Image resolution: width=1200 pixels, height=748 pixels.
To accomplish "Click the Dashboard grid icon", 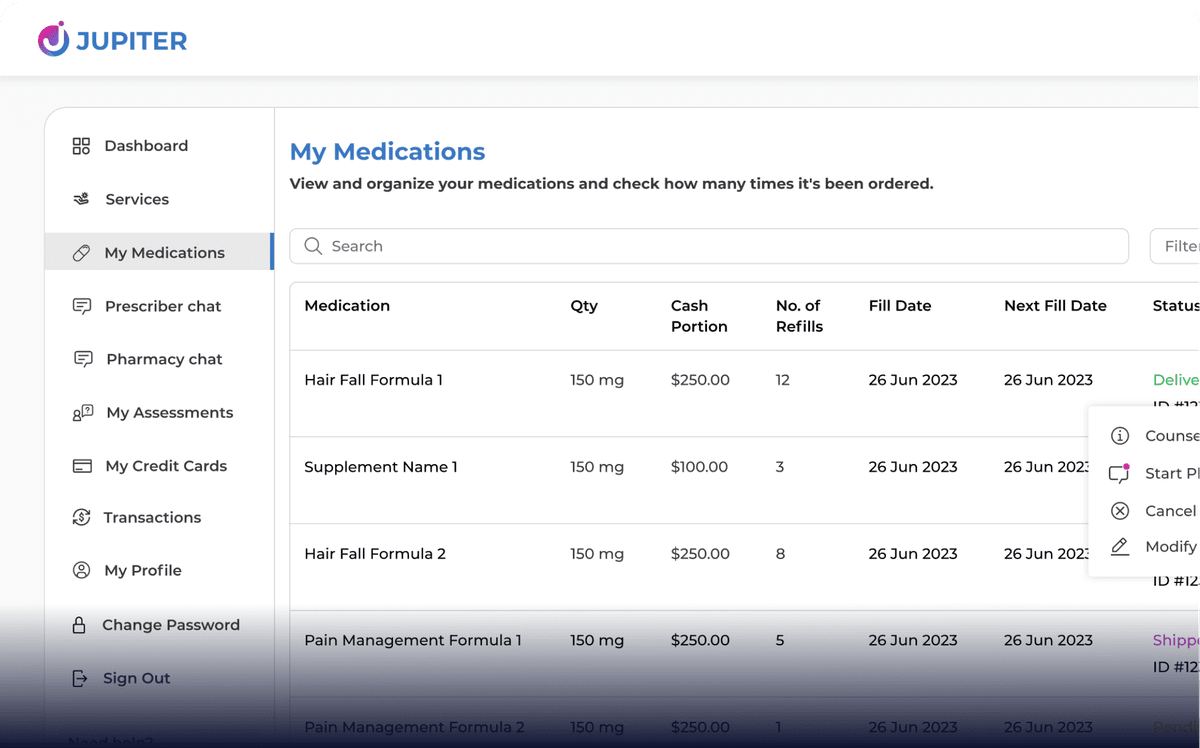I will pos(82,146).
